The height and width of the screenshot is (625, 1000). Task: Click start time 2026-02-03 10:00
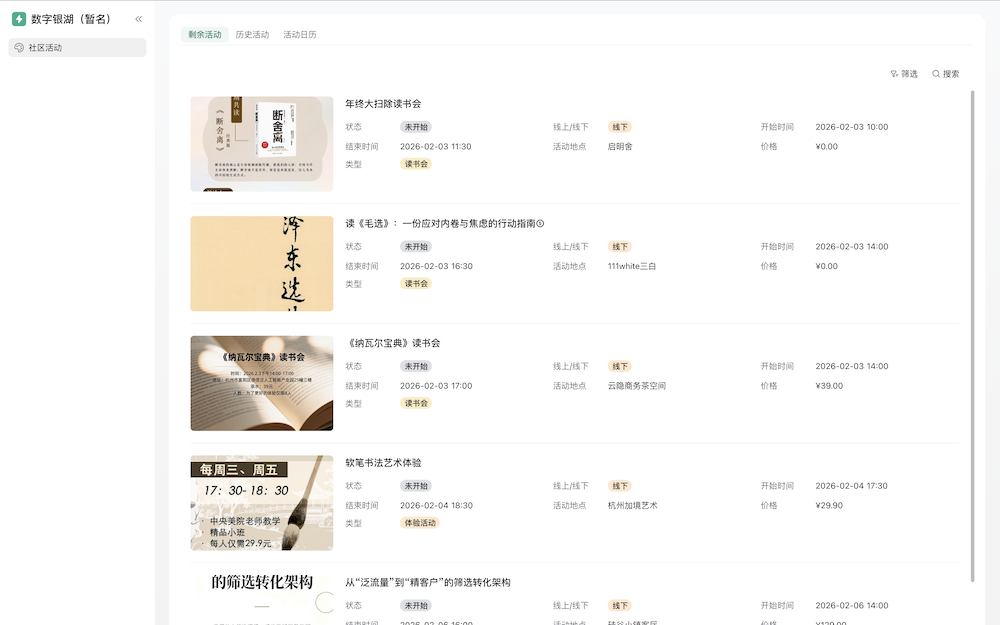(851, 127)
